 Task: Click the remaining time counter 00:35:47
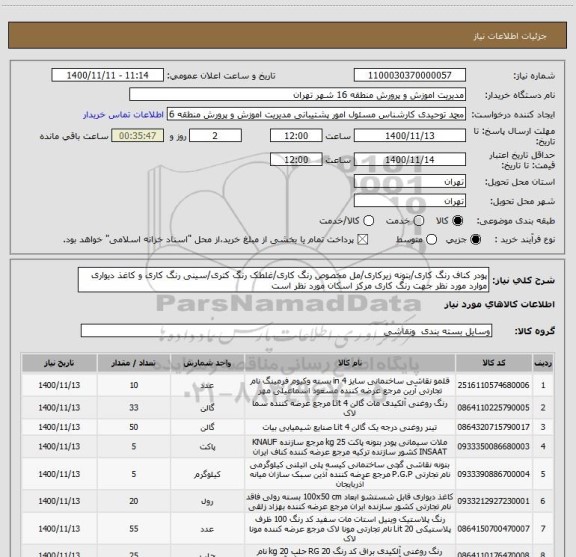click(x=138, y=136)
